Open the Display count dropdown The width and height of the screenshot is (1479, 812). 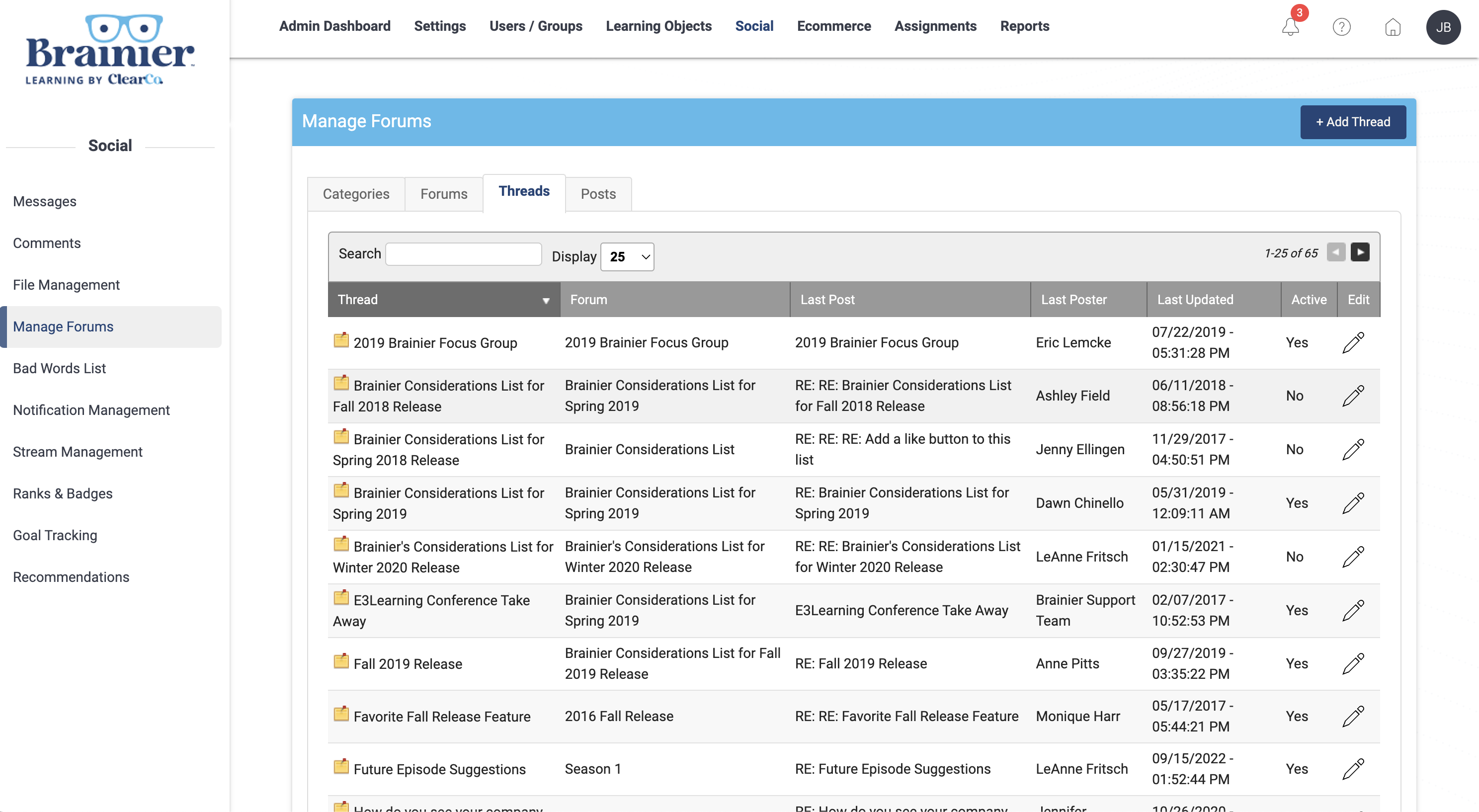point(627,257)
